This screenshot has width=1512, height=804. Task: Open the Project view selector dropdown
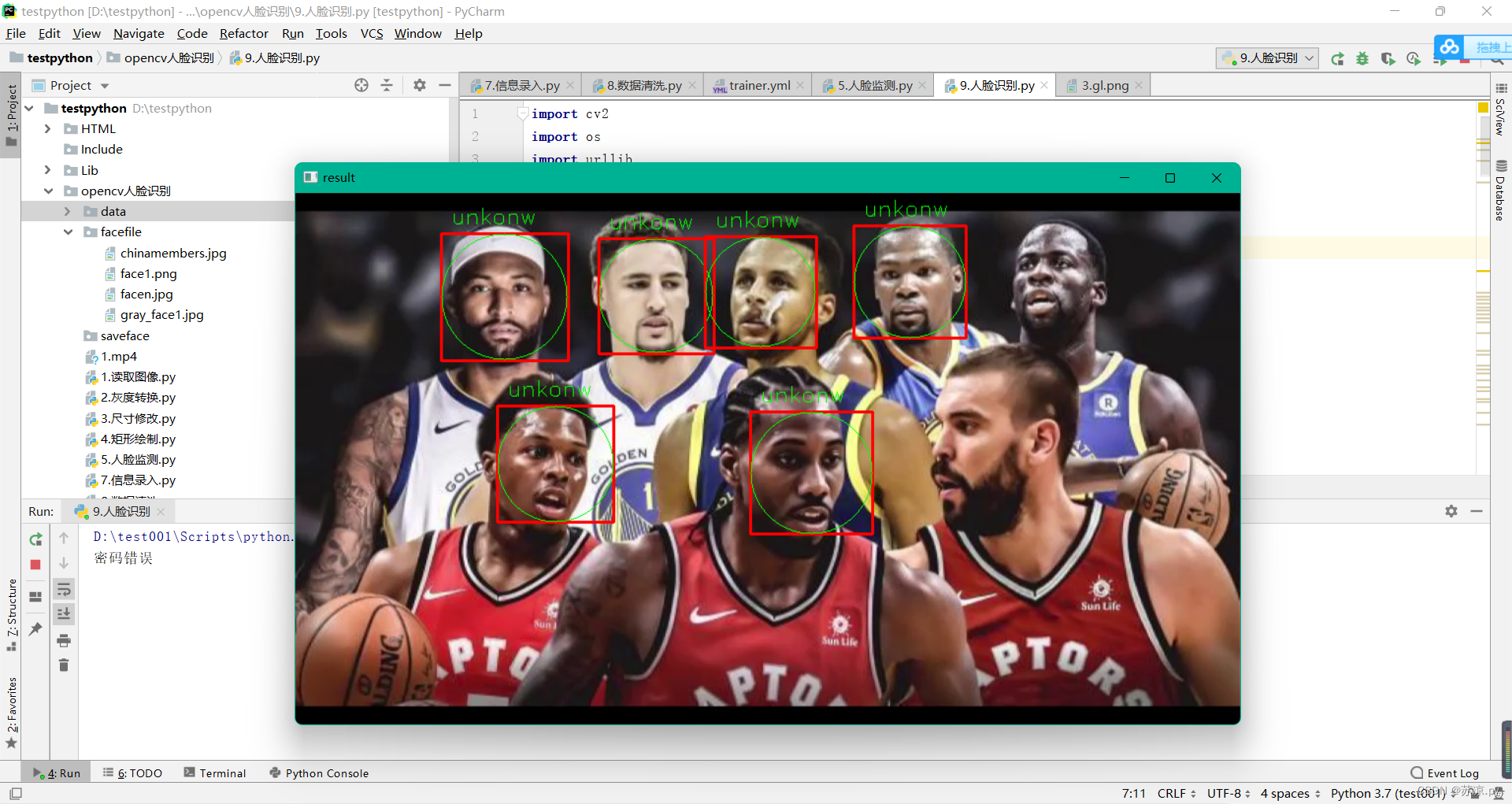pos(71,85)
